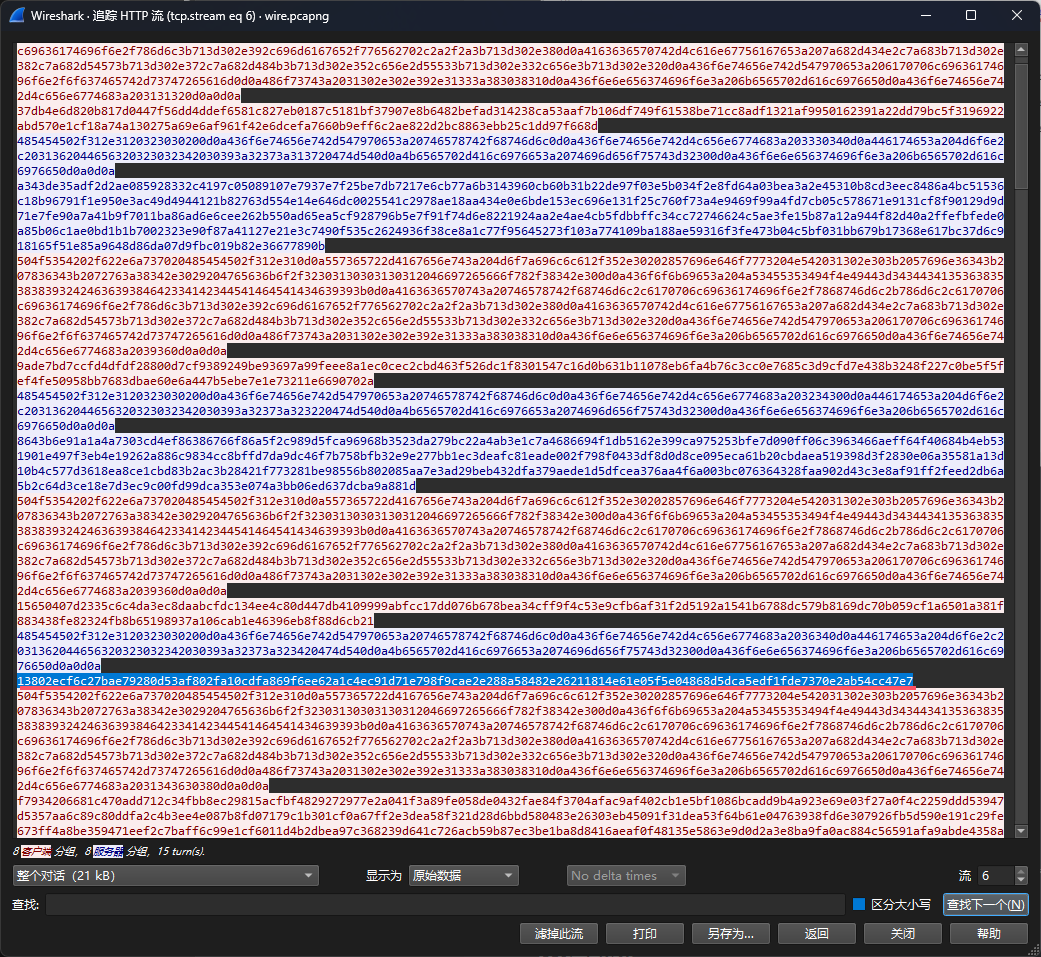Minimize the Follow HTTP Stream window
The width and height of the screenshot is (1041, 957).
click(x=925, y=16)
